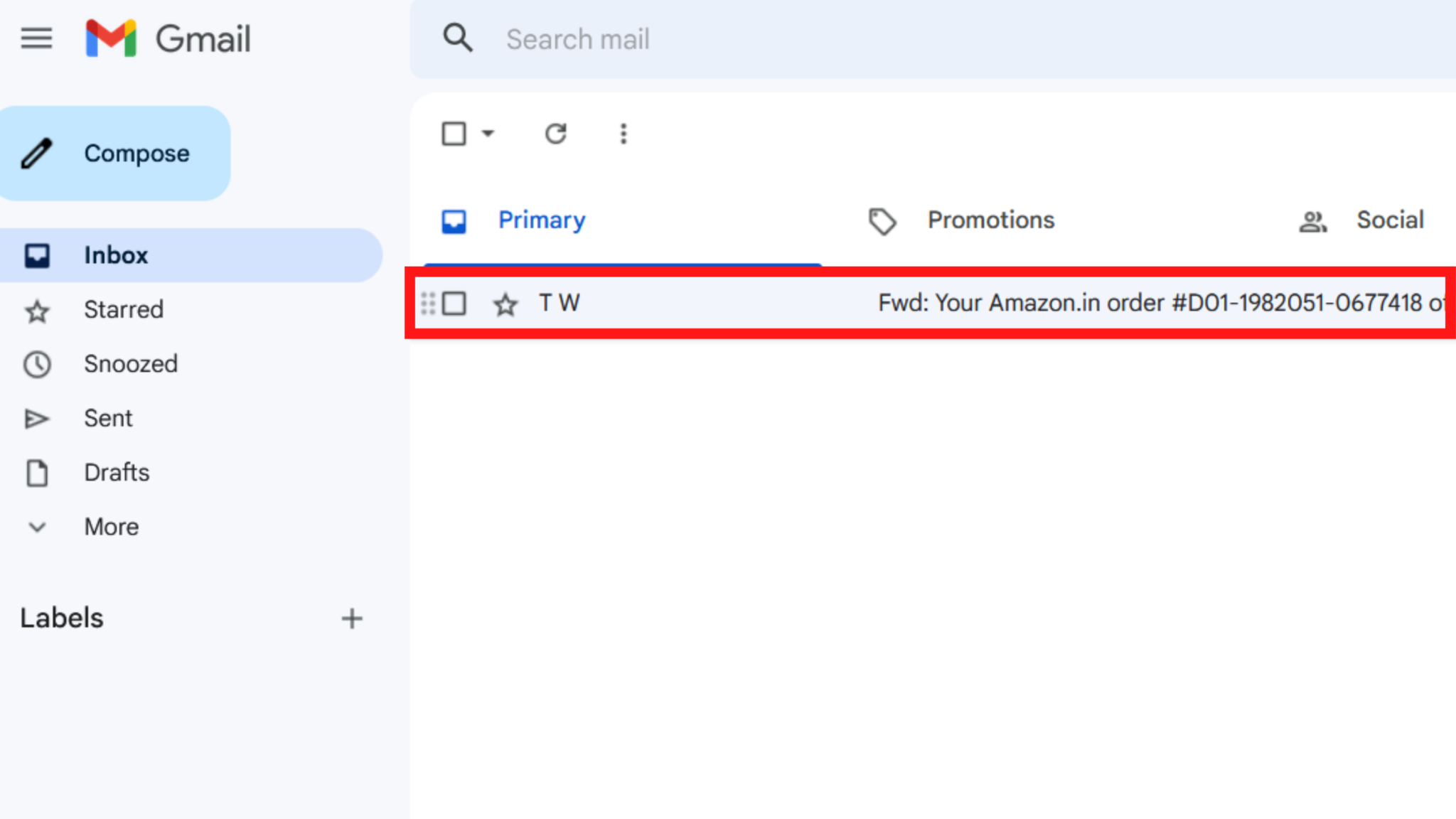Screen dimensions: 1456x819
Task: Switch to the Promotions tab
Action: (x=991, y=220)
